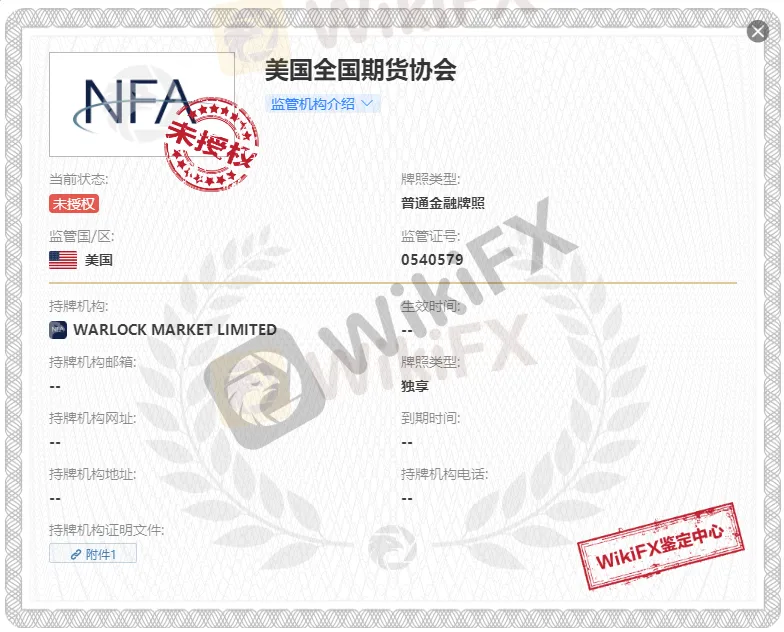Click the 持牌机构网址 label
784x632 pixels.
point(92,418)
